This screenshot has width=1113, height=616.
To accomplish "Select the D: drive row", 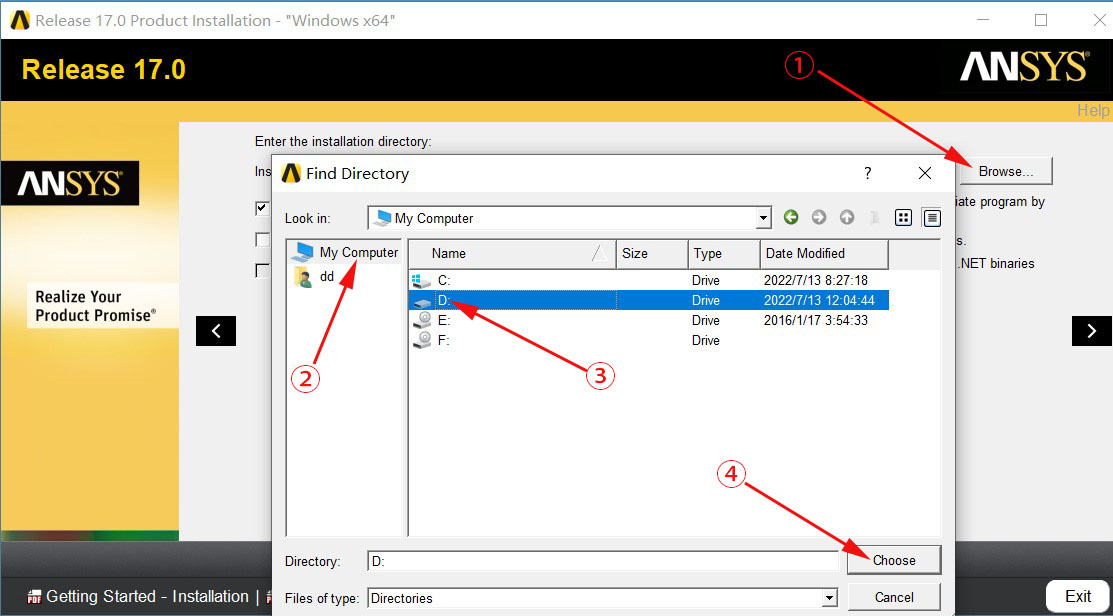I will pyautogui.click(x=649, y=300).
